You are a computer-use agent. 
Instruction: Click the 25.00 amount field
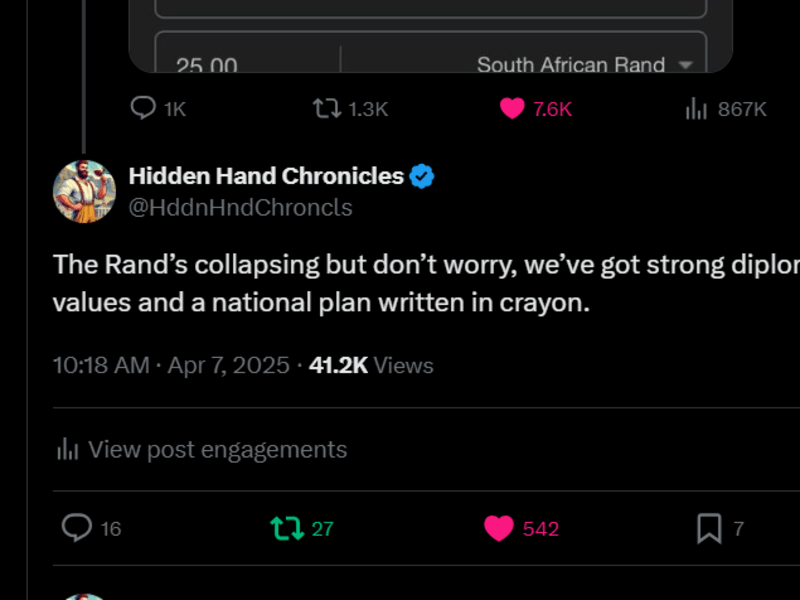tap(248, 61)
